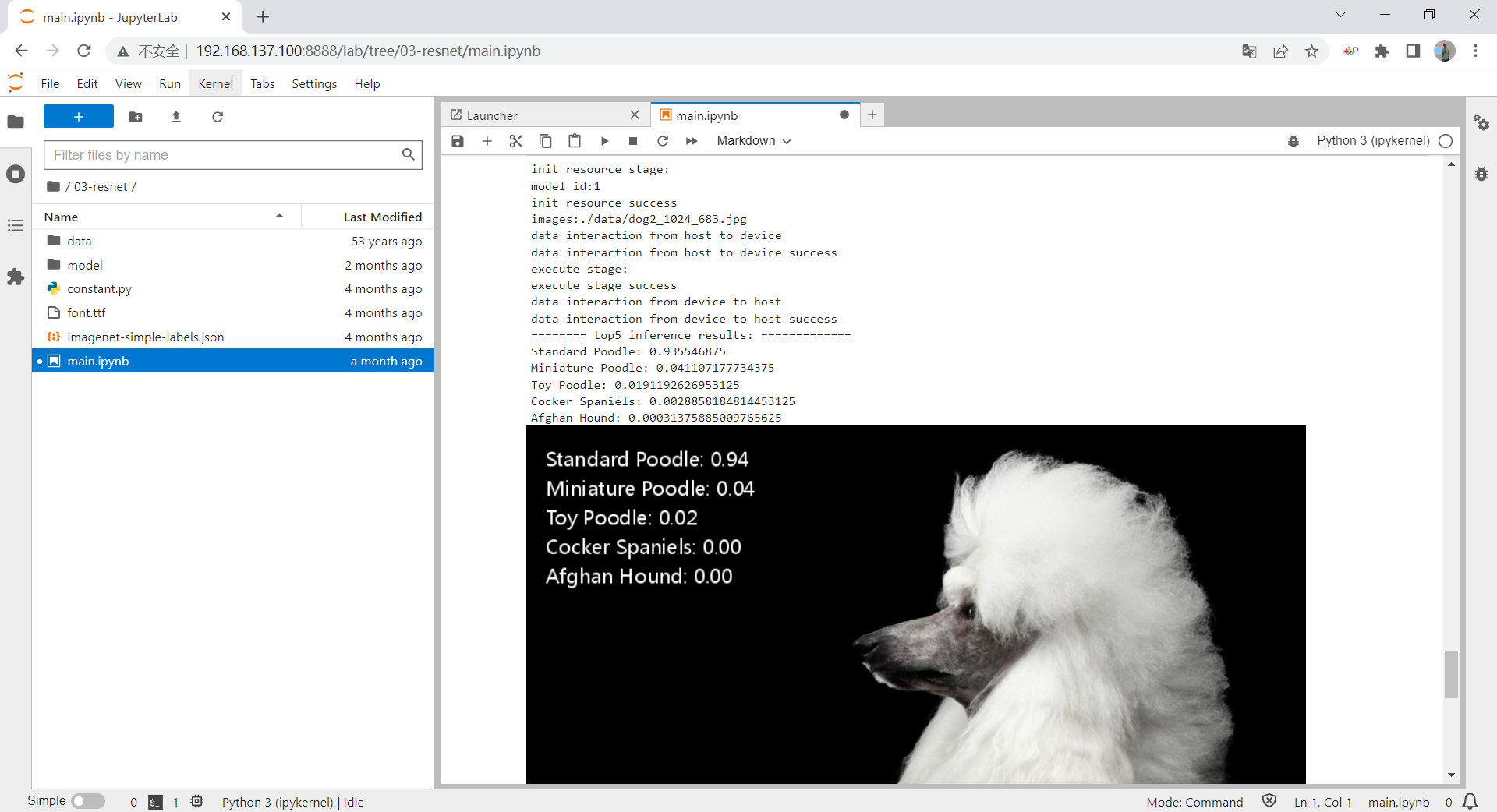
Task: Open the Tabs menu
Action: point(263,83)
